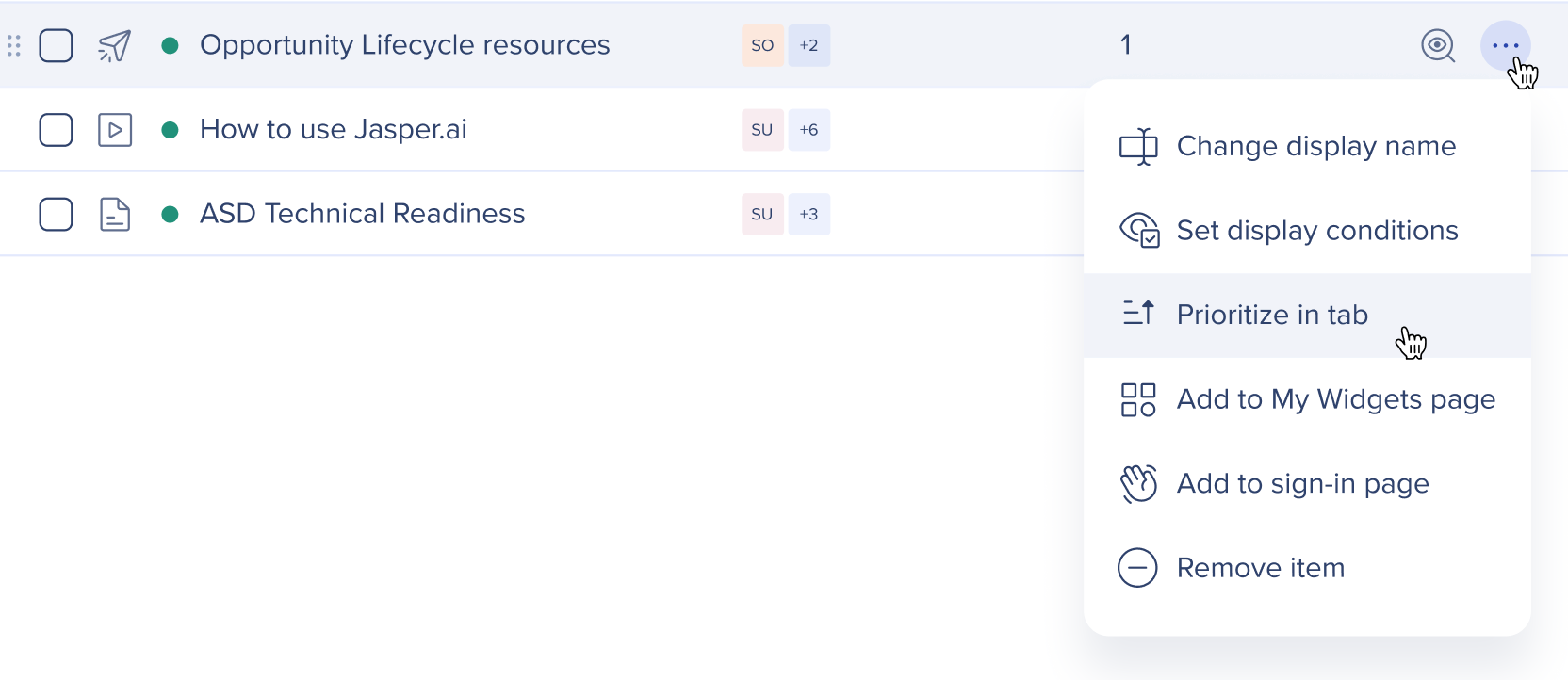Check the How to use Jasper.ai checkbox
The width and height of the screenshot is (1568, 680).
[57, 130]
